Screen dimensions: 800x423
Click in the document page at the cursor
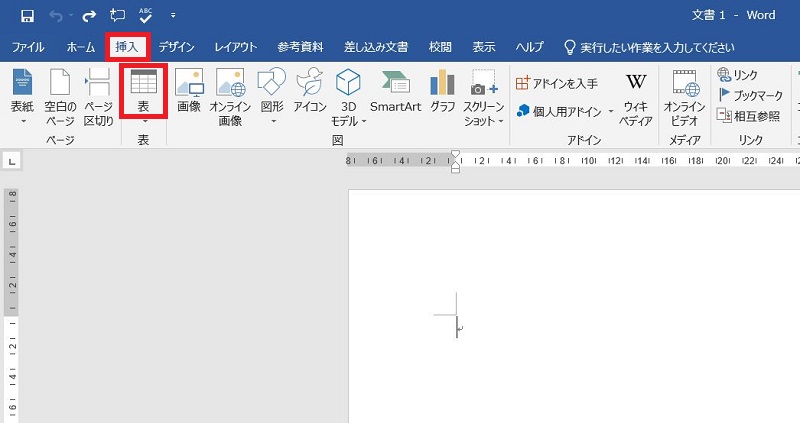pyautogui.click(x=457, y=327)
